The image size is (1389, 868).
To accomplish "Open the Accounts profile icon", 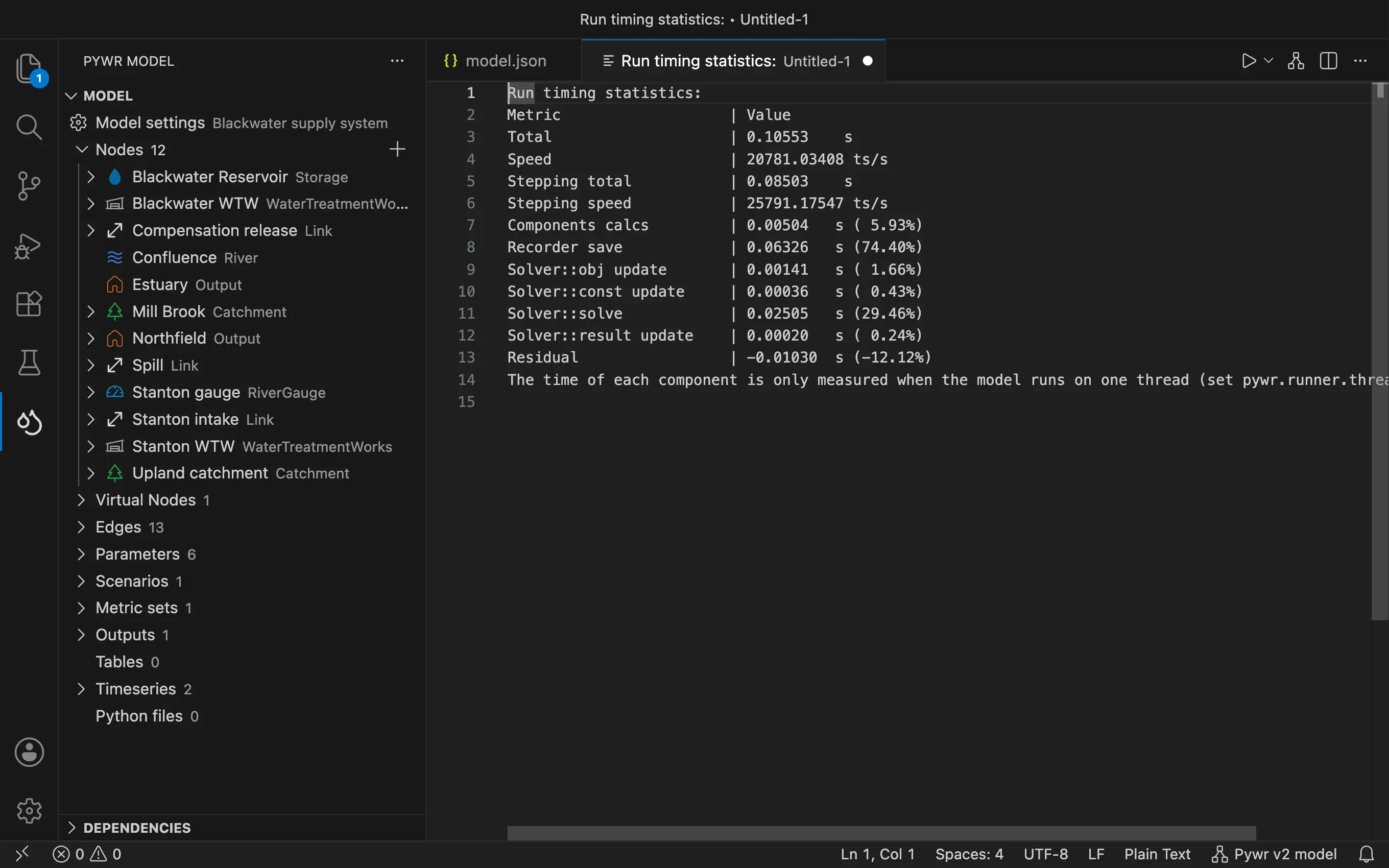I will pos(29,752).
